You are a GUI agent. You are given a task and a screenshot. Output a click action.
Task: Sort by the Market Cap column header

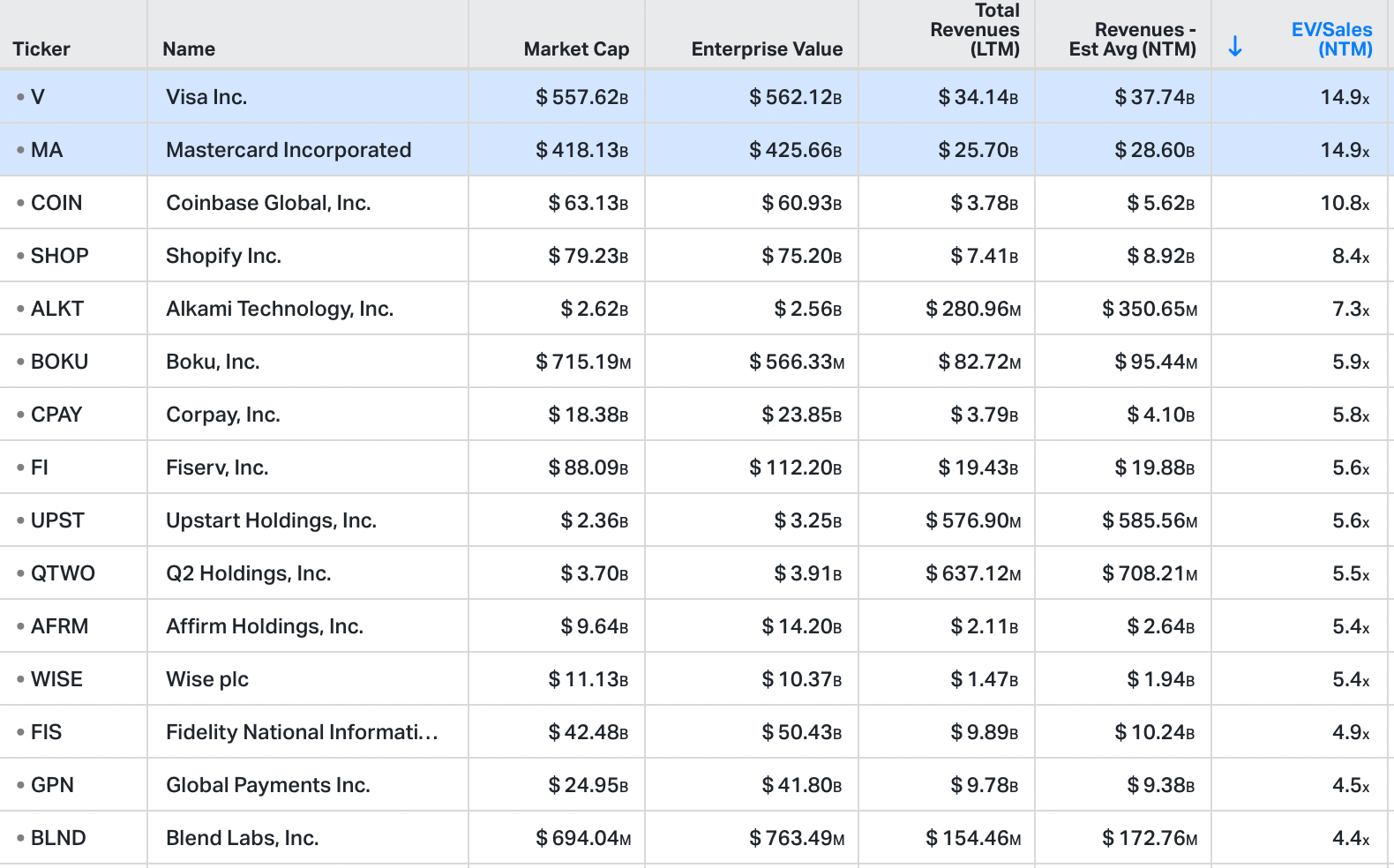tap(576, 49)
